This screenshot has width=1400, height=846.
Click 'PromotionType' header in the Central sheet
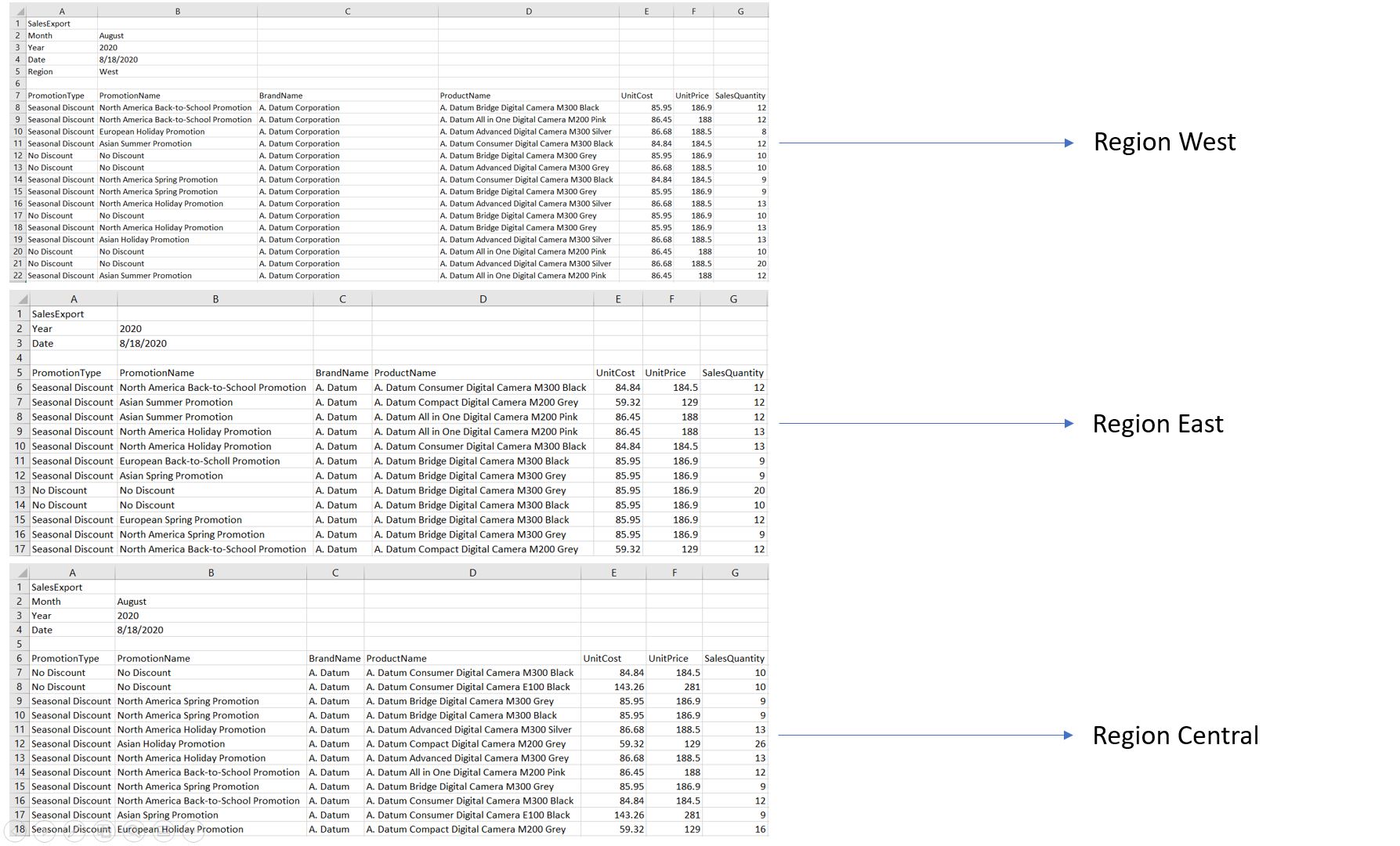coord(65,659)
